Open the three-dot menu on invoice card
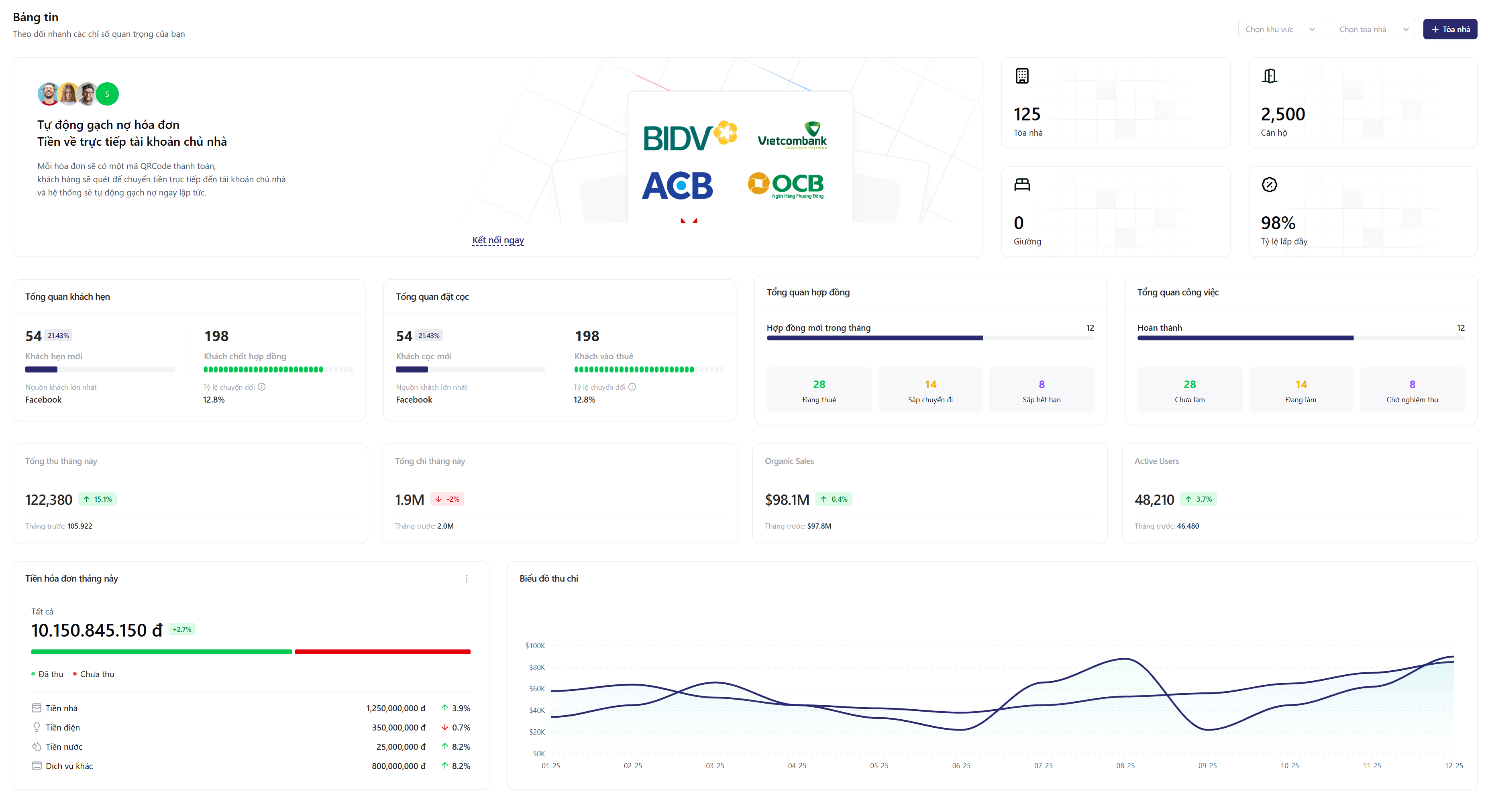This screenshot has height=812, width=1488. (x=466, y=578)
